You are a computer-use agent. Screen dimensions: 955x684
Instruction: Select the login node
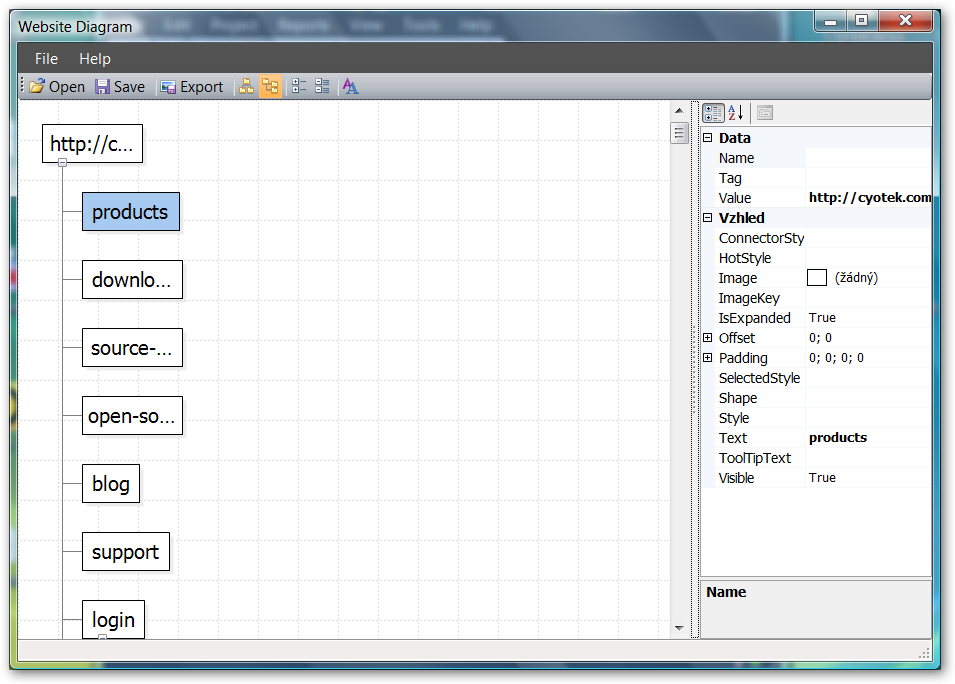coord(113,619)
